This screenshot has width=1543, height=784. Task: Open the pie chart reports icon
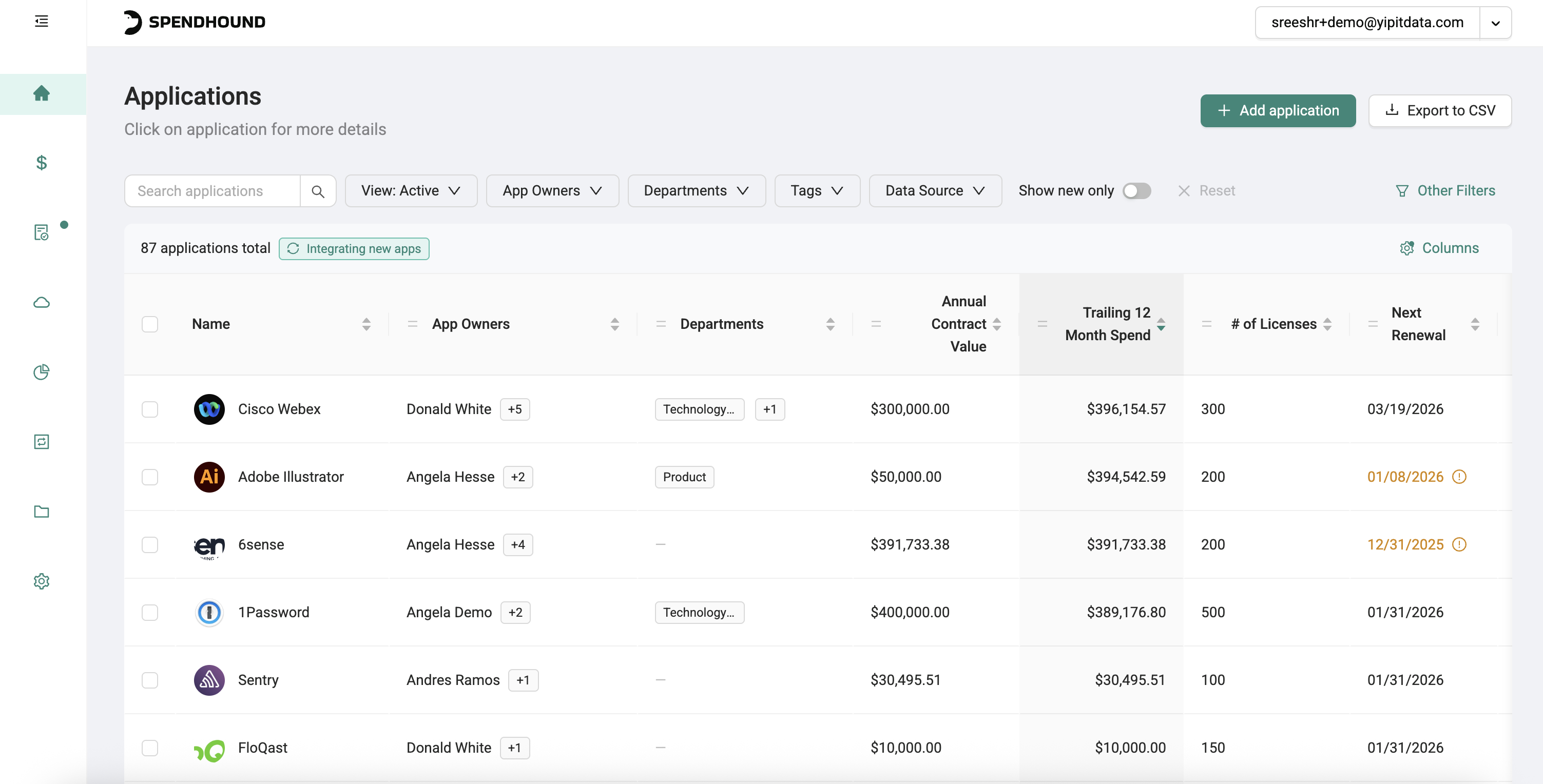pos(42,372)
